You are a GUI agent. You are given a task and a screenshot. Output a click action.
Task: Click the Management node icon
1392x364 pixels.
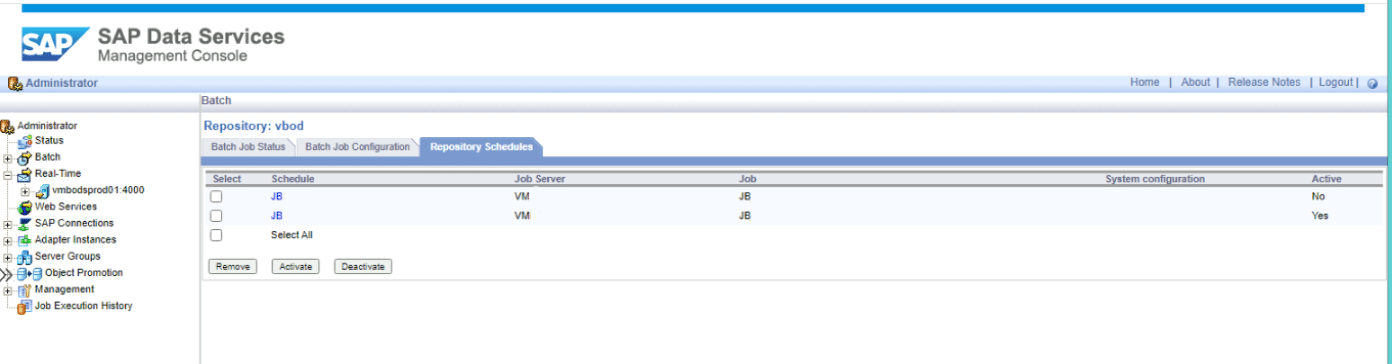(25, 290)
